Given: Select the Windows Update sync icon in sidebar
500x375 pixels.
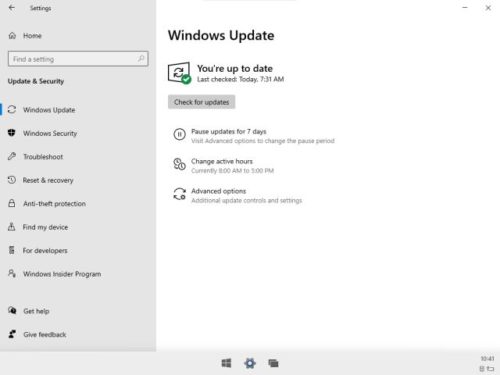Looking at the screenshot, I should pos(12,109).
